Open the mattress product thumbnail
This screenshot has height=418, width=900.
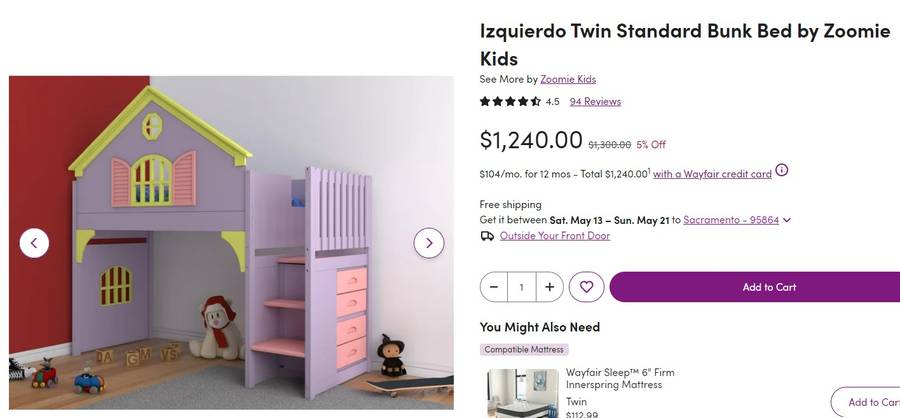pyautogui.click(x=523, y=393)
